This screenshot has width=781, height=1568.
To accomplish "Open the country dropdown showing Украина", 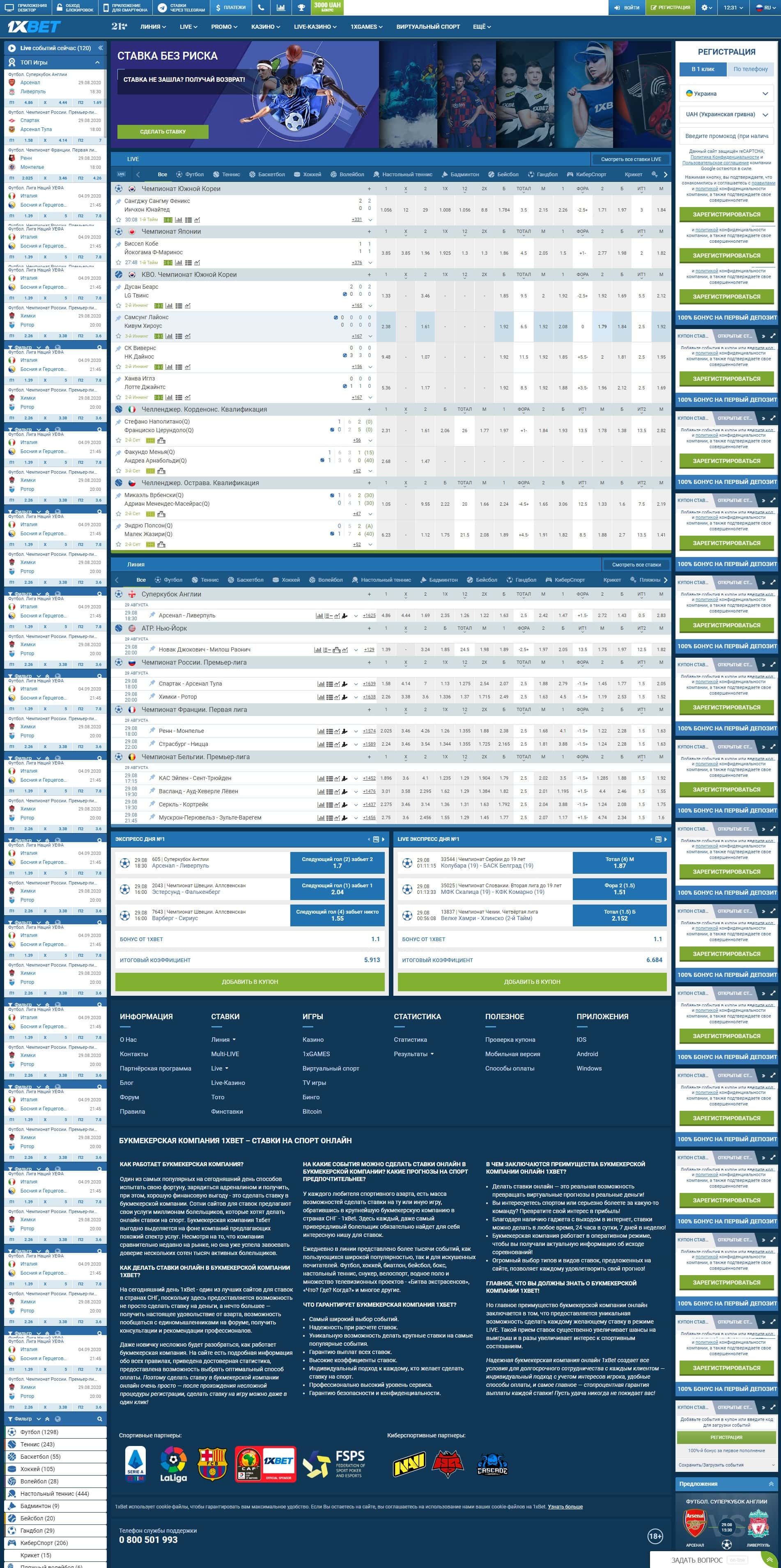I will pos(727,94).
